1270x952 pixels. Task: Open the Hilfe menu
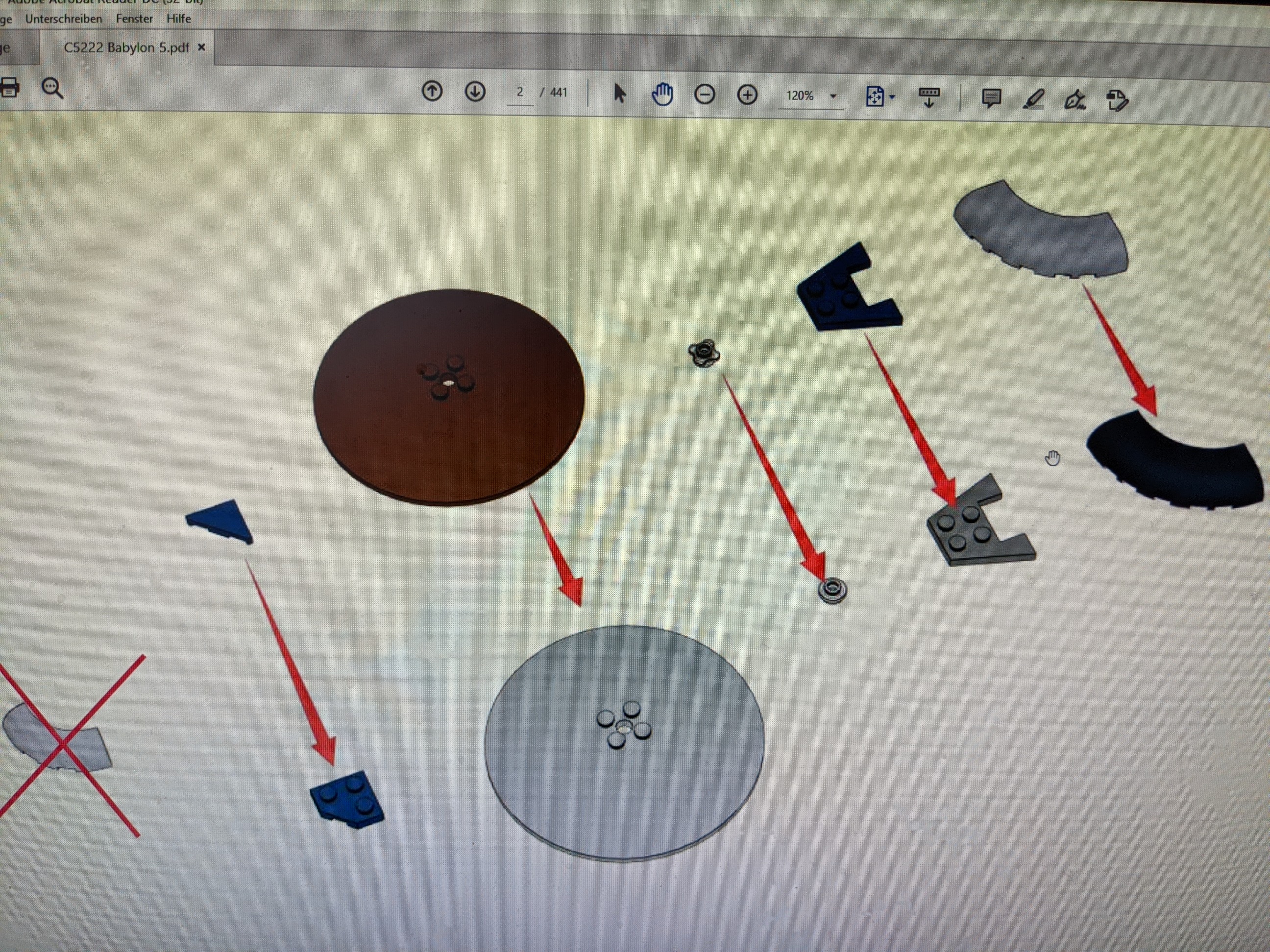point(178,18)
